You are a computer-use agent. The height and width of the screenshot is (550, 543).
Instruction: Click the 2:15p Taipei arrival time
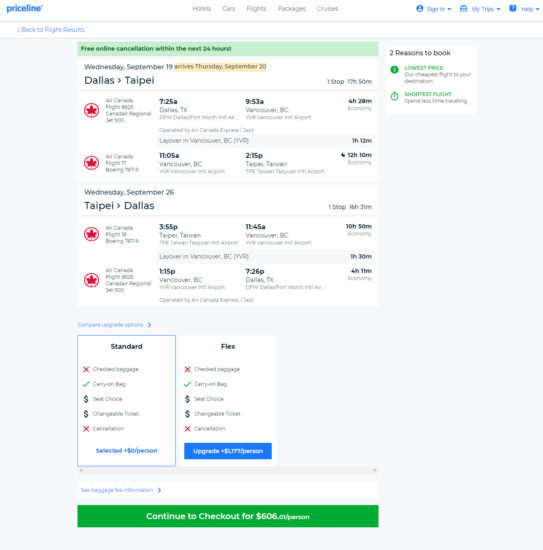[x=254, y=155]
